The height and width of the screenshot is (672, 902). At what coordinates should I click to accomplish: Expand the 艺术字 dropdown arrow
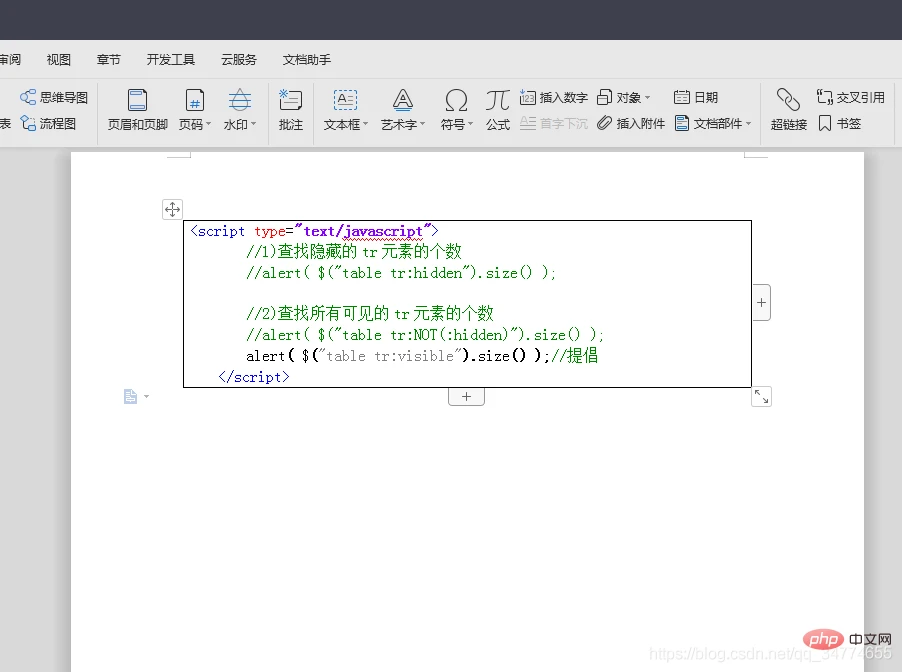pos(422,124)
